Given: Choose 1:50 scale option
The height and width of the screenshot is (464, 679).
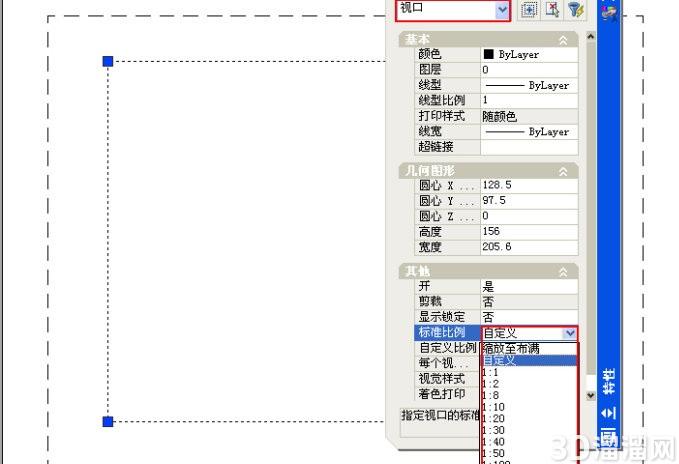Looking at the screenshot, I should 530,453.
